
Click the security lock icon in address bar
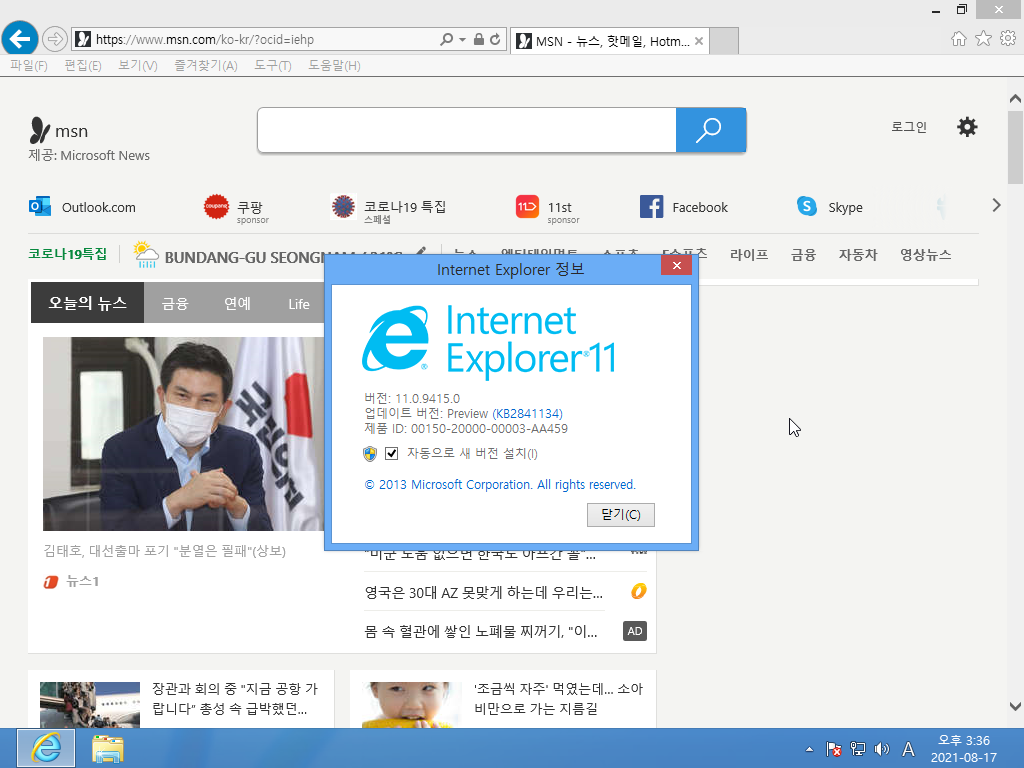click(479, 39)
